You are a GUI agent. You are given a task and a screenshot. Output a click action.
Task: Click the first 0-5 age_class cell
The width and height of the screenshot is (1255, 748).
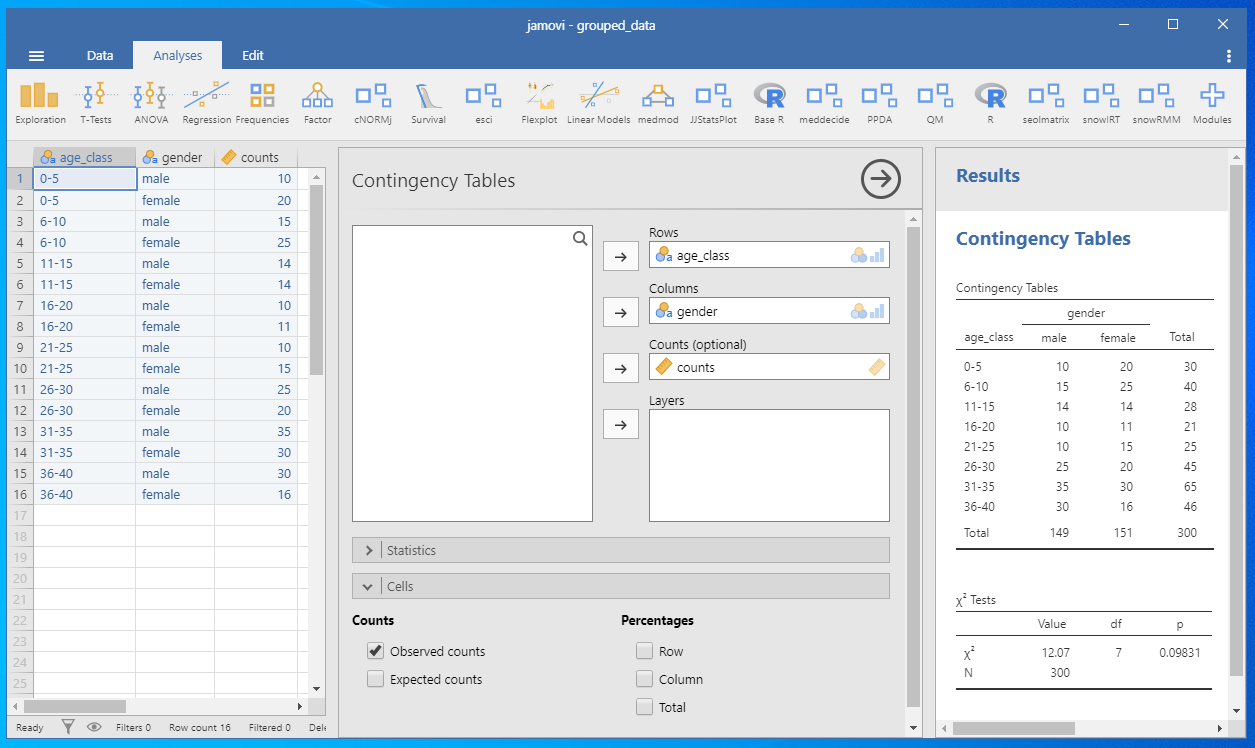85,178
